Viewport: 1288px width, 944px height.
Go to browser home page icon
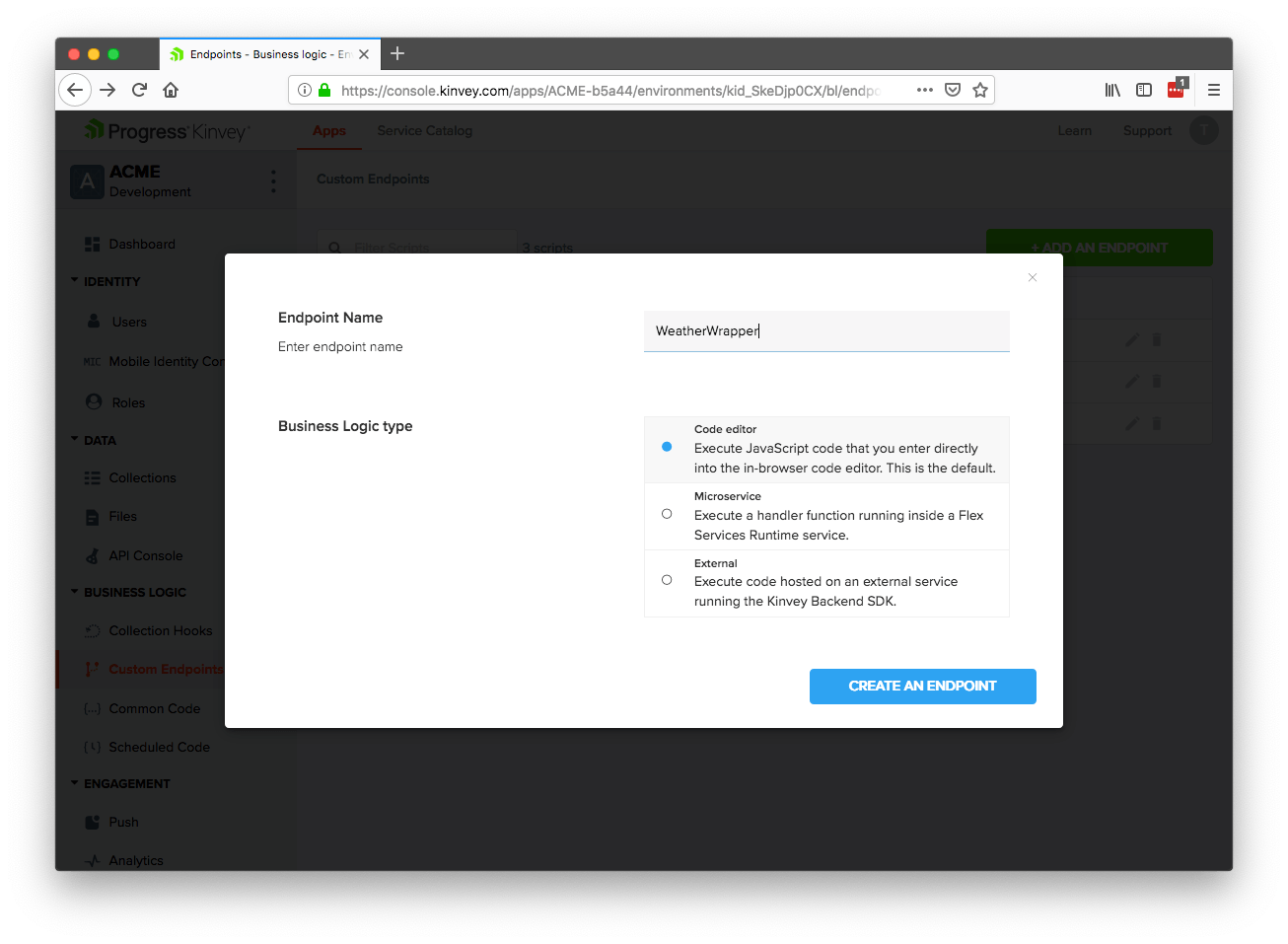(171, 90)
